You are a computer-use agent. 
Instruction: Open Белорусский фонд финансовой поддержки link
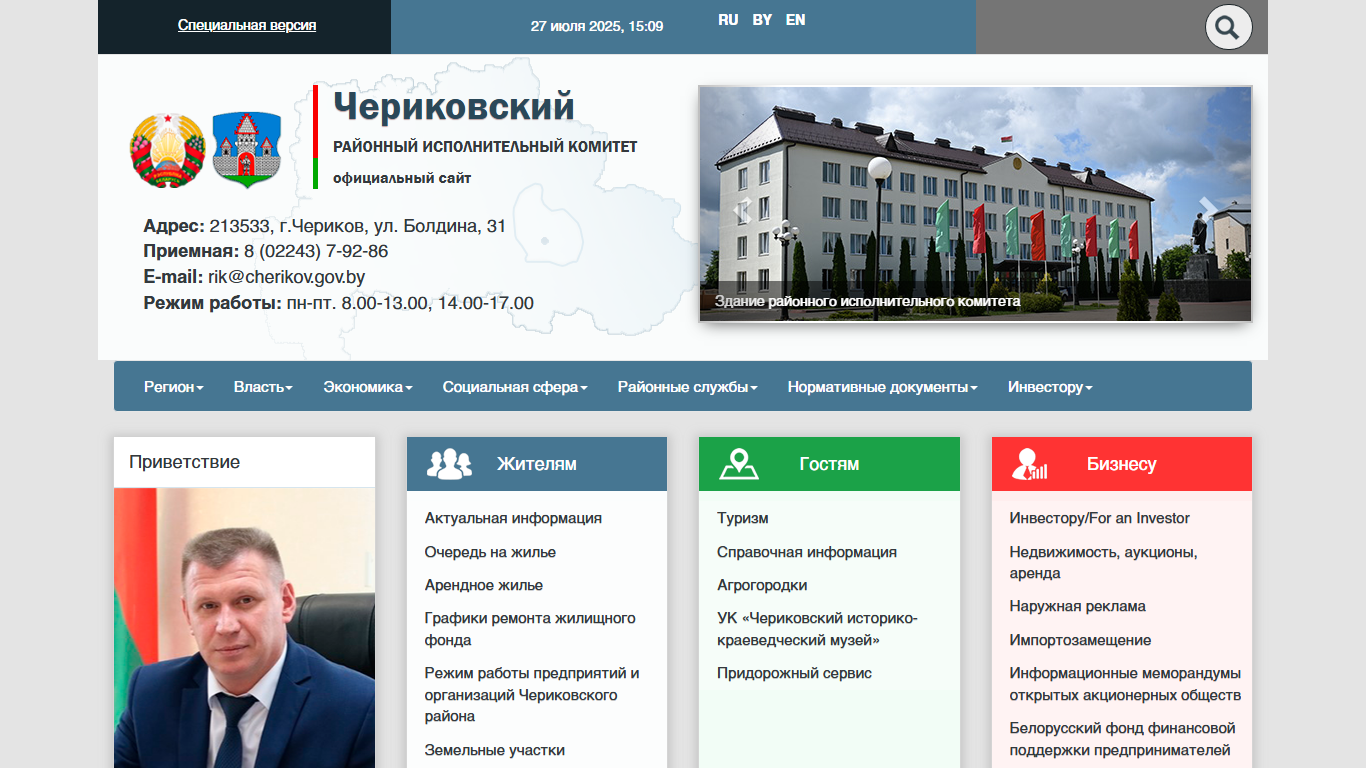1123,739
